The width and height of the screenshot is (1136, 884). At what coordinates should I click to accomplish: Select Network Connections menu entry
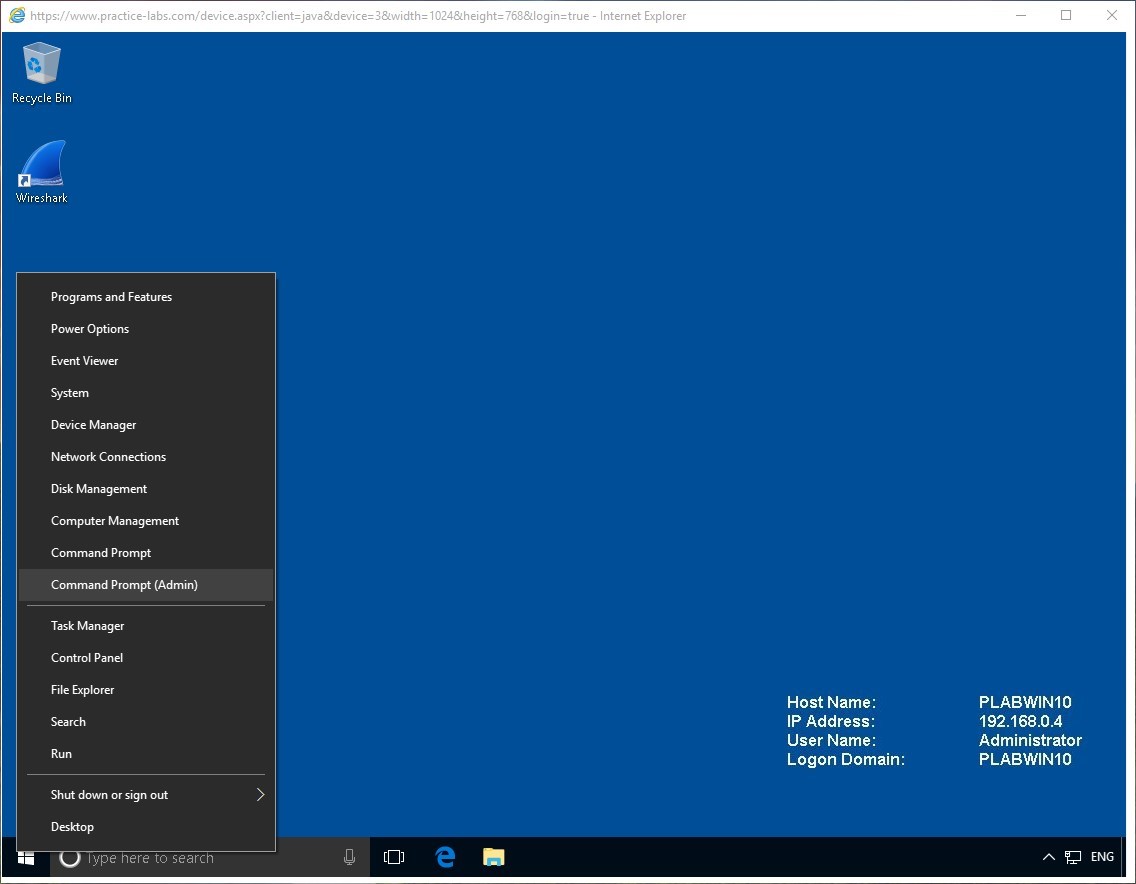[108, 457]
